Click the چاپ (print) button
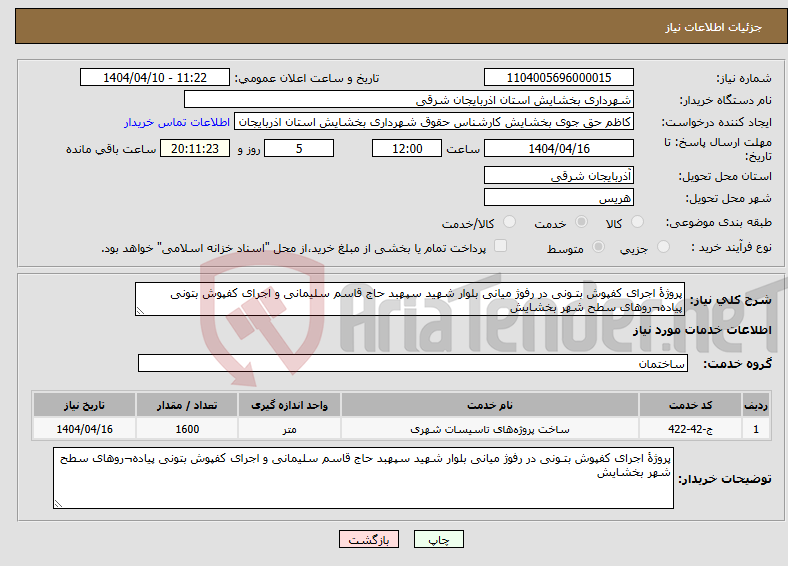 tap(438, 539)
